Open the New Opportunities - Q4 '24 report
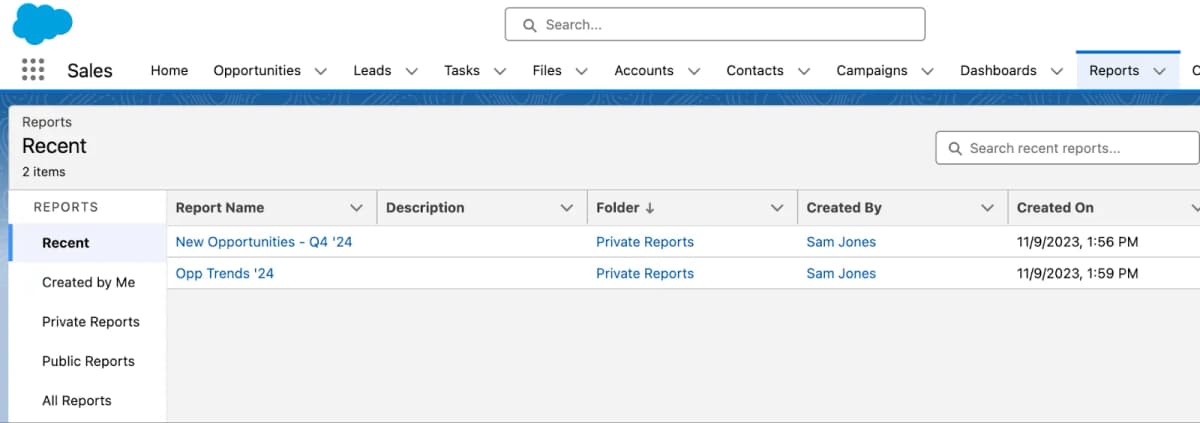Screen dimensions: 1200x423 tap(264, 242)
